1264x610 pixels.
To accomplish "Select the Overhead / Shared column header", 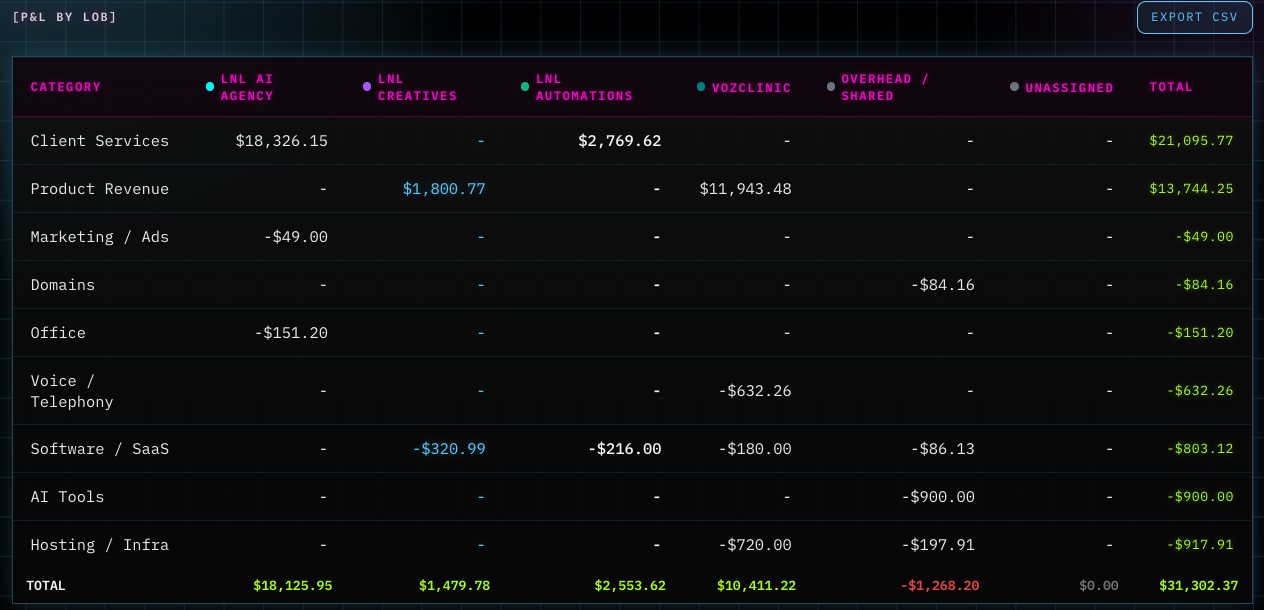I will tap(885, 87).
